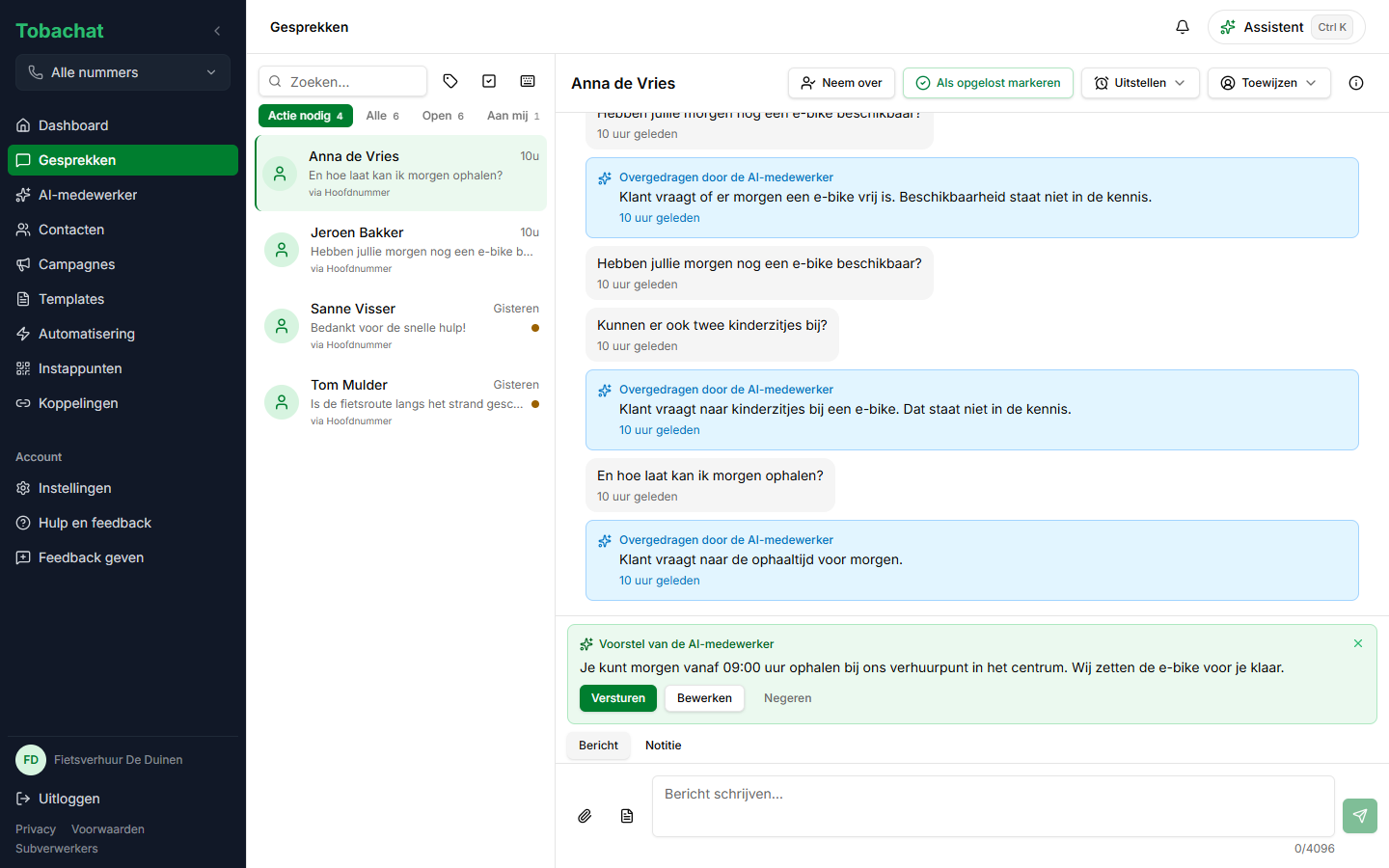Attach a file with paperclip icon

pos(585,816)
